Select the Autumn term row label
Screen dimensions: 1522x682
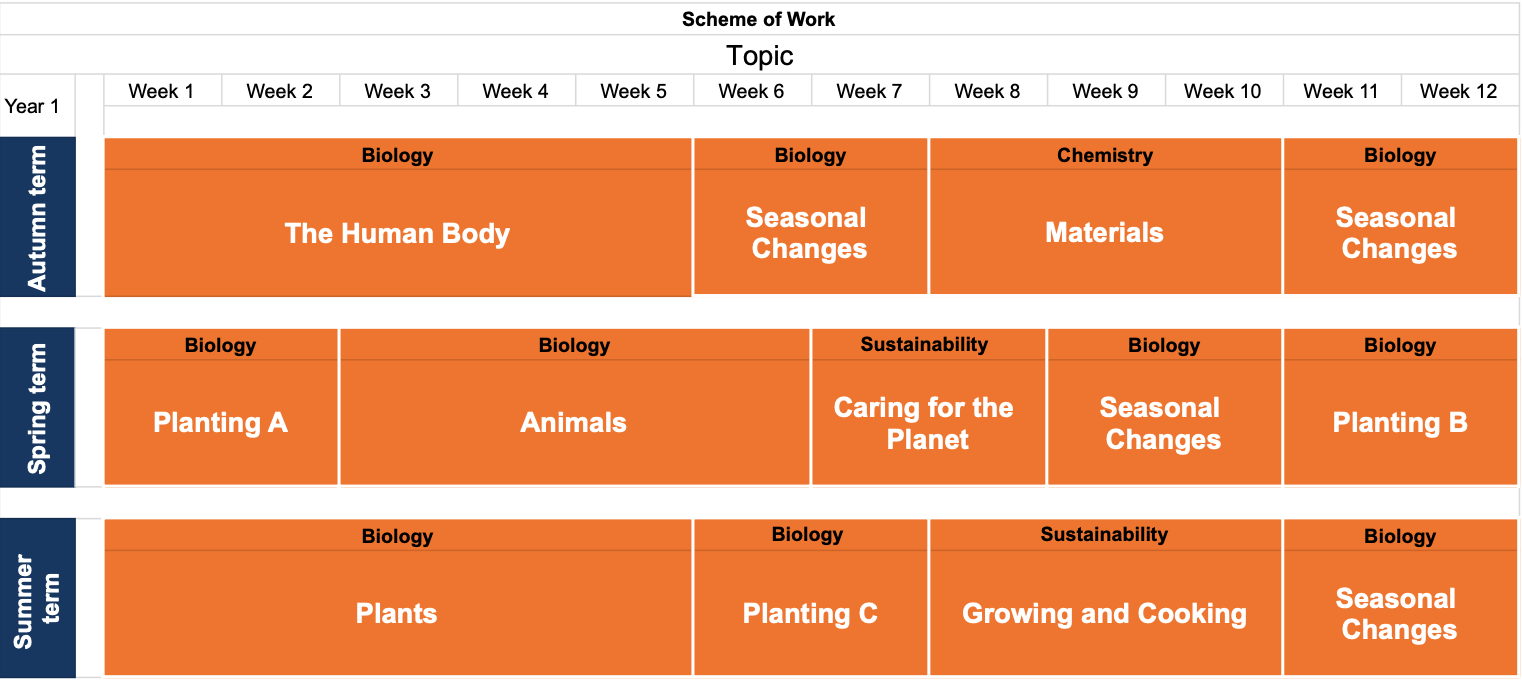pyautogui.click(x=38, y=218)
